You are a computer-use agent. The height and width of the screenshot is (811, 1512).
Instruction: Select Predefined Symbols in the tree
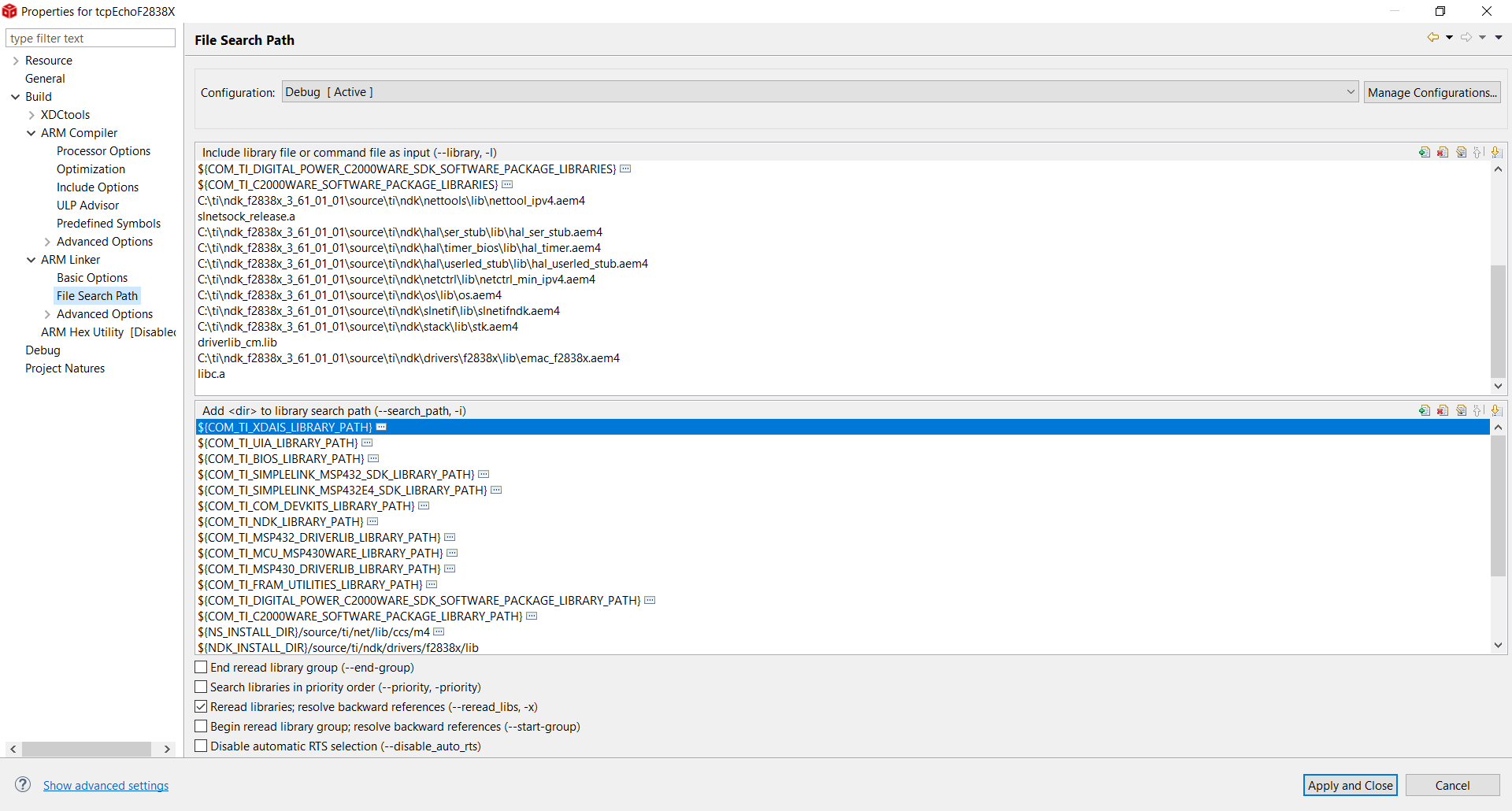(109, 224)
